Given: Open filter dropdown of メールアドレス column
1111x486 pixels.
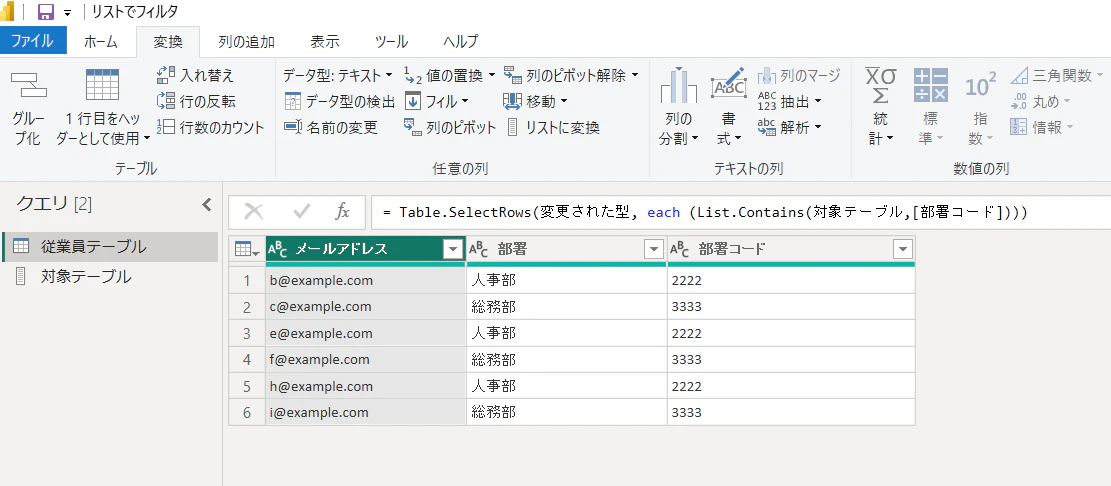Looking at the screenshot, I should pyautogui.click(x=453, y=249).
